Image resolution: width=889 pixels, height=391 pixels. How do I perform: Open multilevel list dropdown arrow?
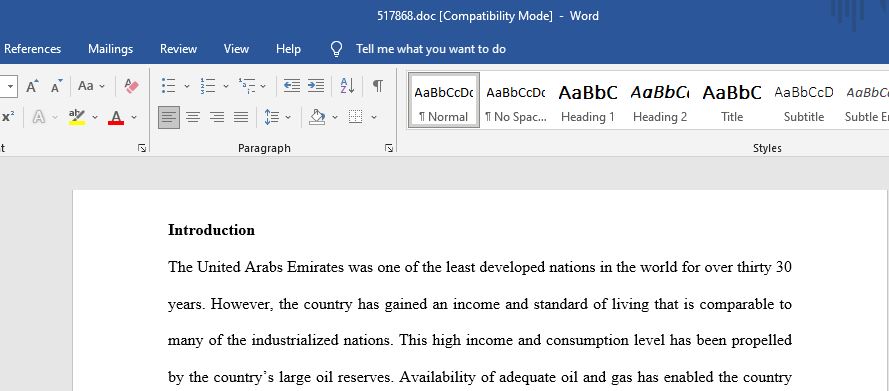(263, 86)
